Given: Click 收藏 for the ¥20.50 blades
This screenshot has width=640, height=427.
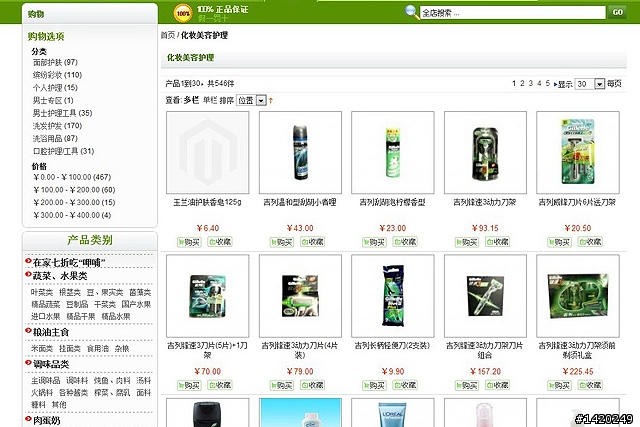Looking at the screenshot, I should (590, 242).
